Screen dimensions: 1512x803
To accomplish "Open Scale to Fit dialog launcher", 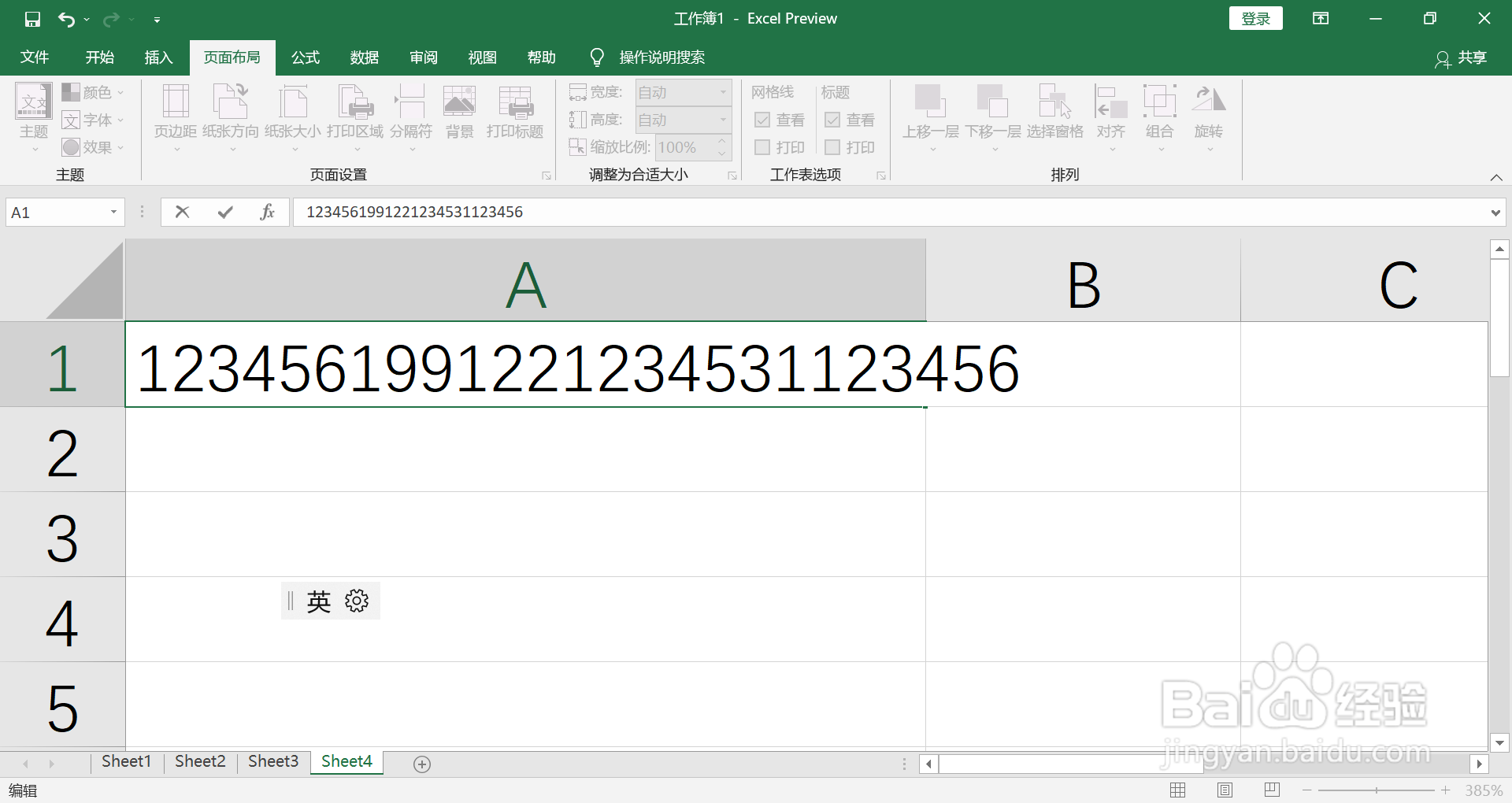I will click(x=732, y=176).
